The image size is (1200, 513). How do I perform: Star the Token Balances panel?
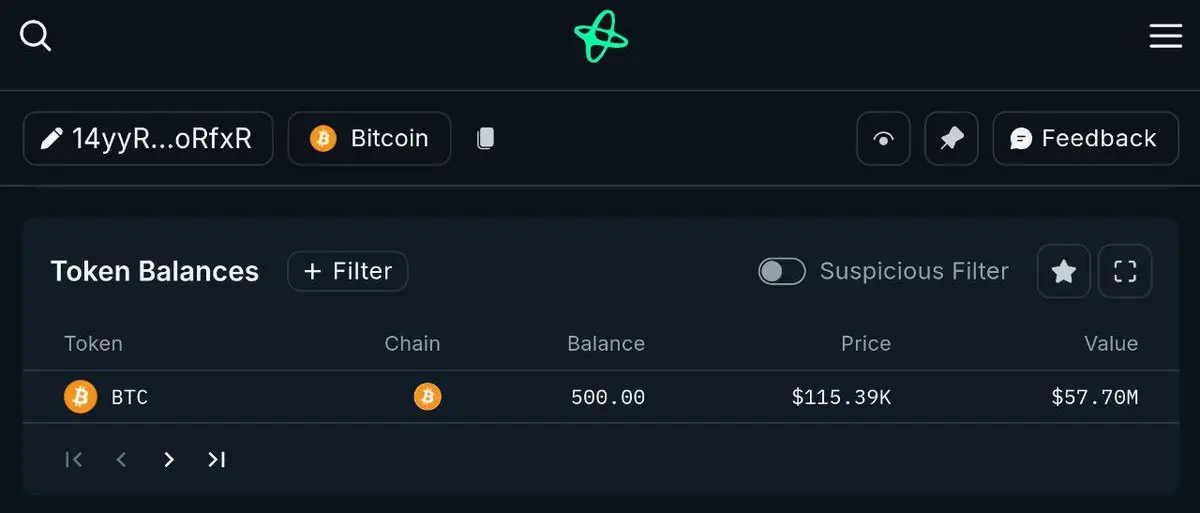tap(1064, 271)
